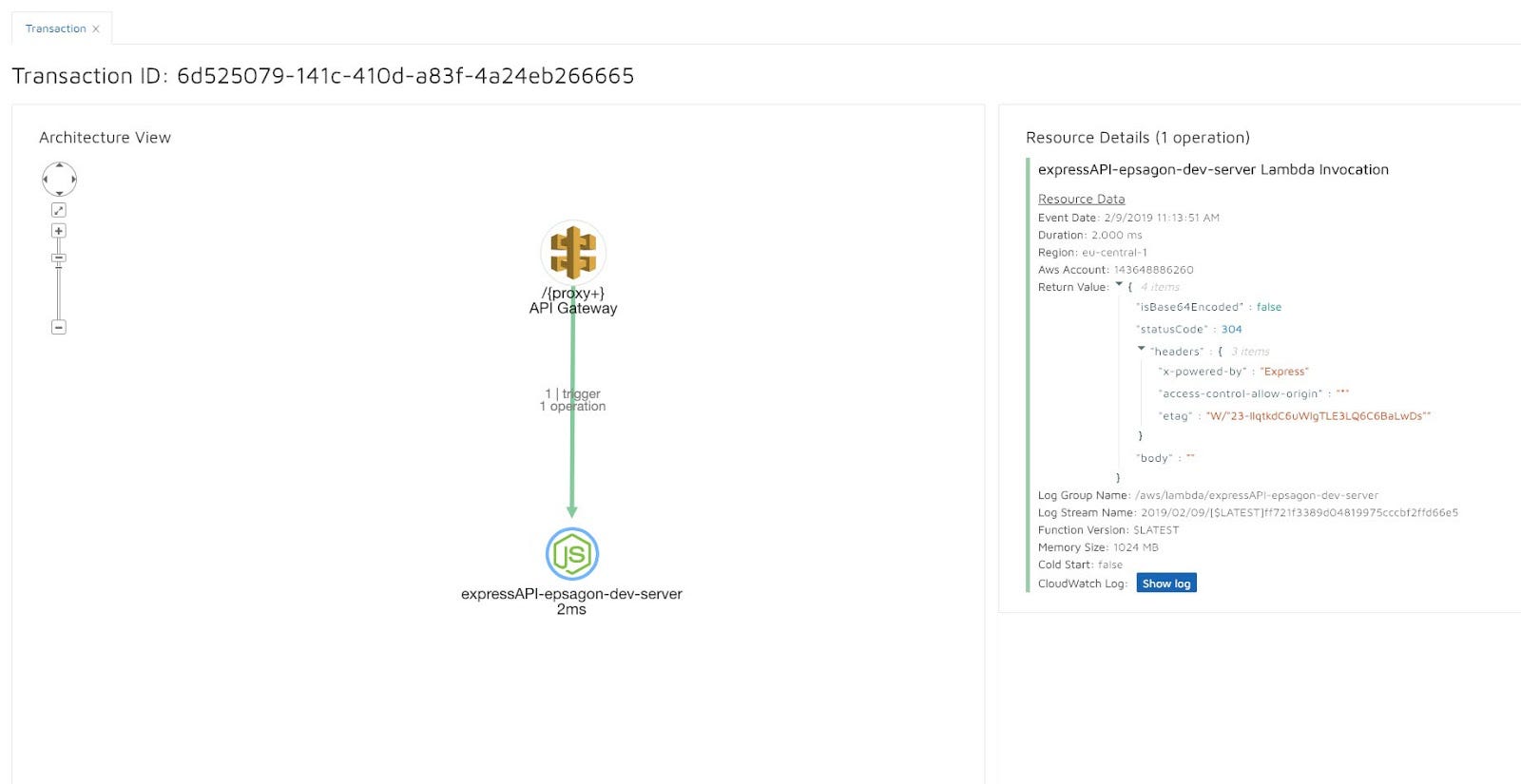The image size is (1521, 784).
Task: Click the 2ms duration label under Lambda node
Action: point(571,609)
